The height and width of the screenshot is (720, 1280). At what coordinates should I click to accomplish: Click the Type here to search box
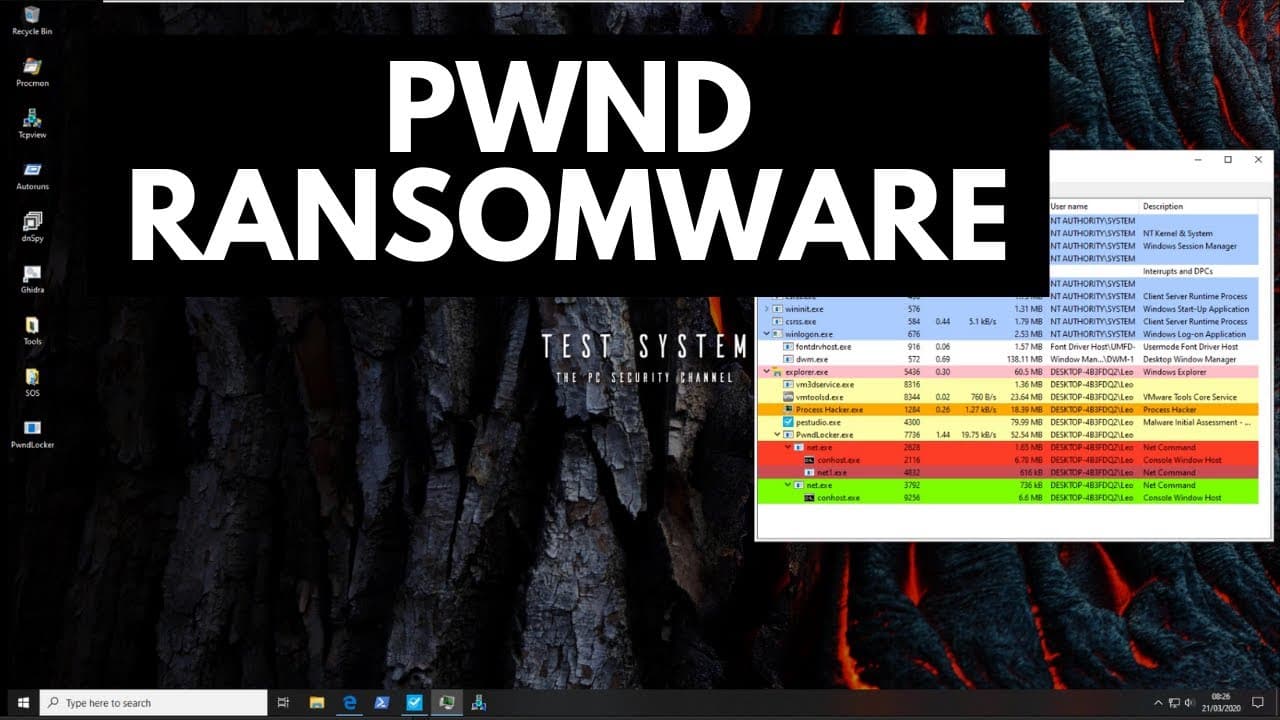click(x=153, y=703)
